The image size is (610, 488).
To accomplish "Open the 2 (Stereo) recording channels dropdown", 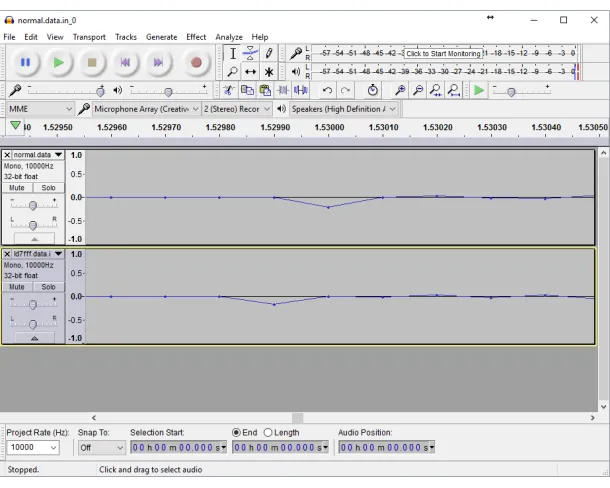I will point(237,109).
